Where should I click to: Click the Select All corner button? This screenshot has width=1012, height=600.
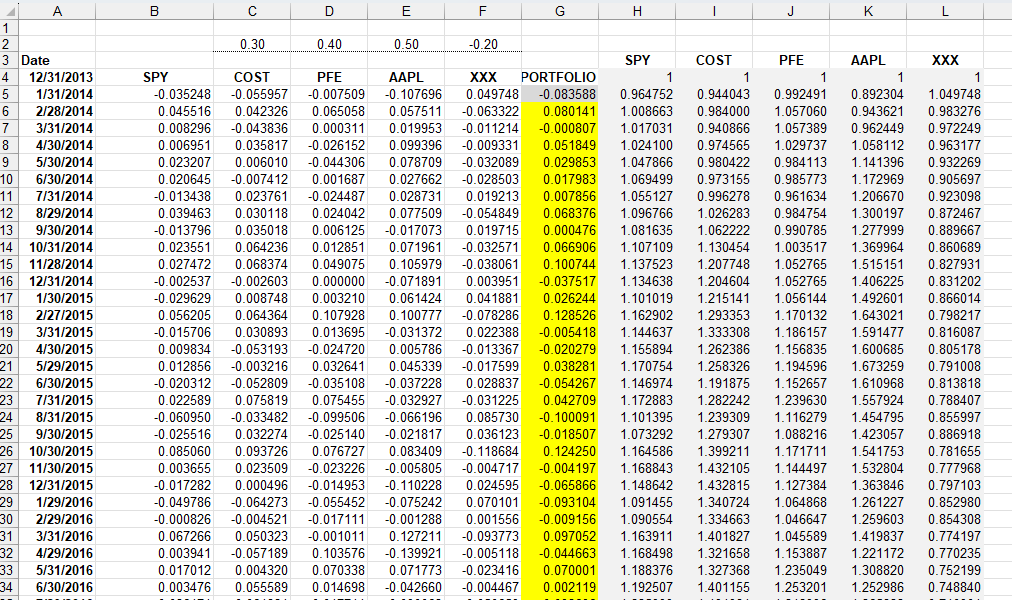click(x=9, y=10)
